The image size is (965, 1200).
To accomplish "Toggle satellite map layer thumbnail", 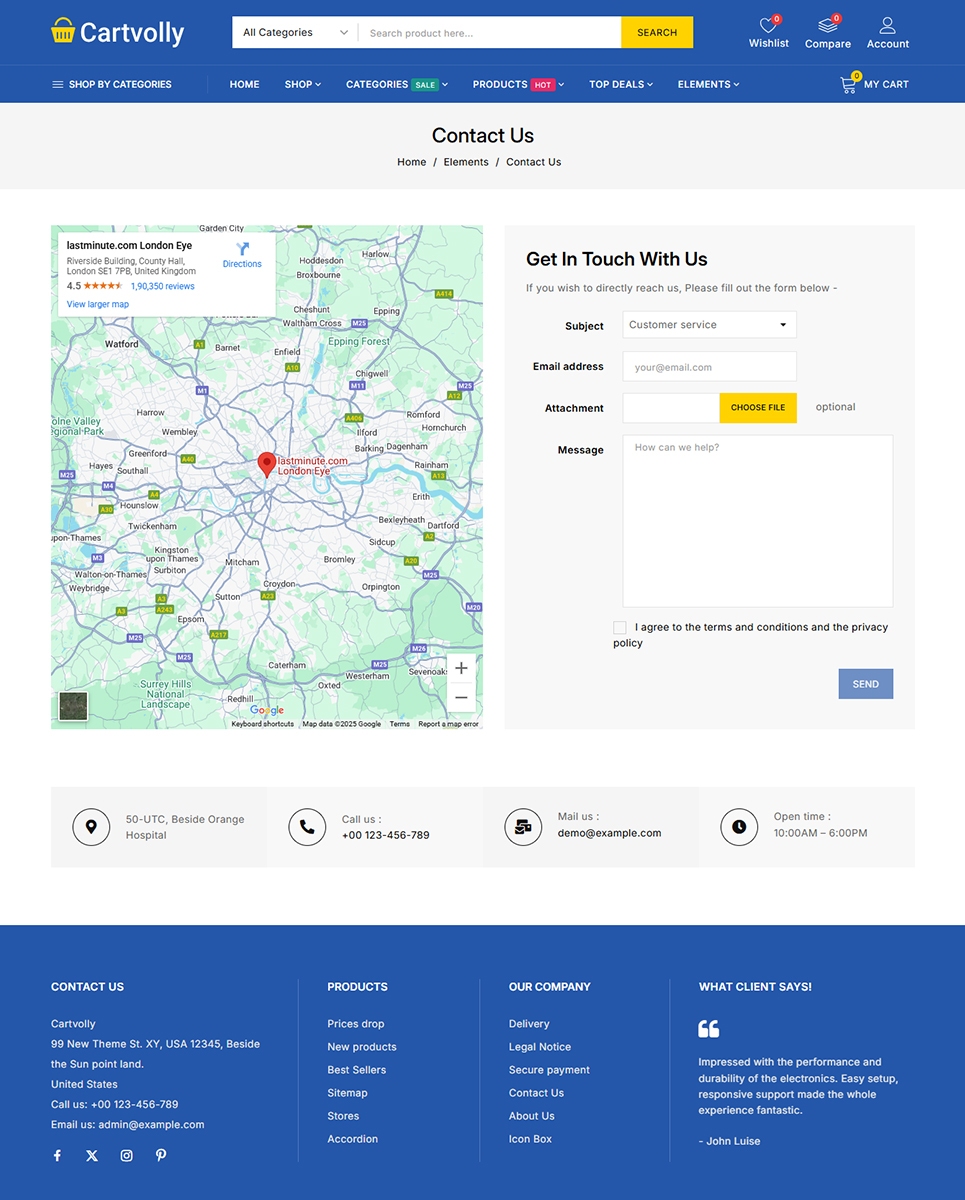I will click(x=73, y=706).
